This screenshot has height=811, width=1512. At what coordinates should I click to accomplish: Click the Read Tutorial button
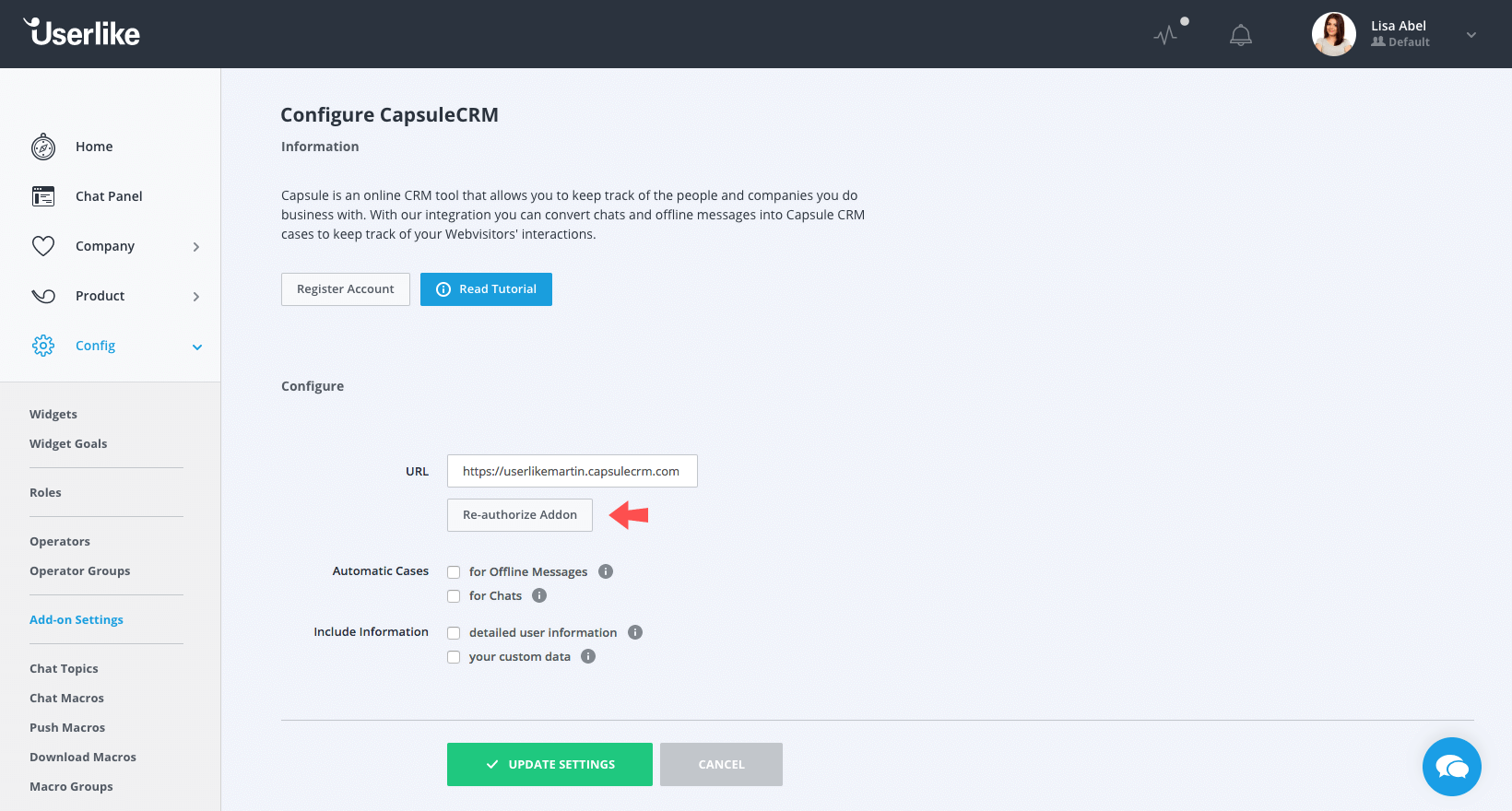pos(486,289)
